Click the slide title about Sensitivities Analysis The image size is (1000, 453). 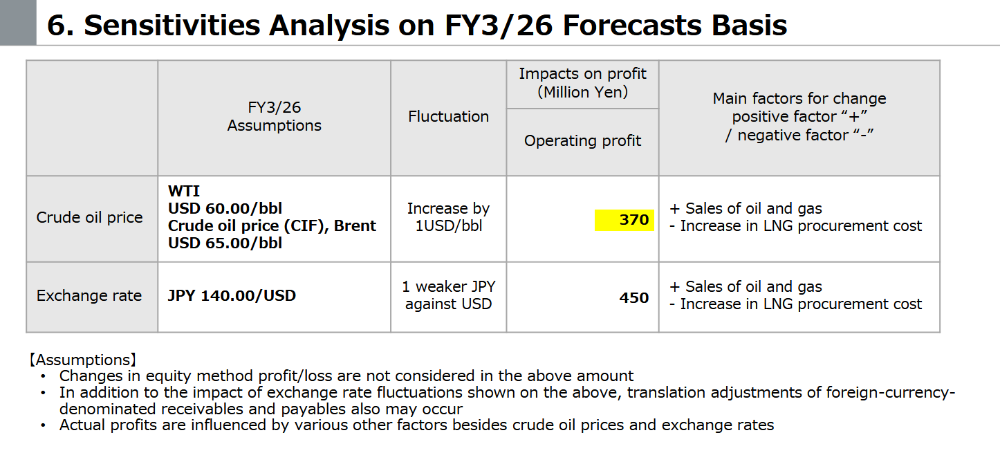point(417,25)
